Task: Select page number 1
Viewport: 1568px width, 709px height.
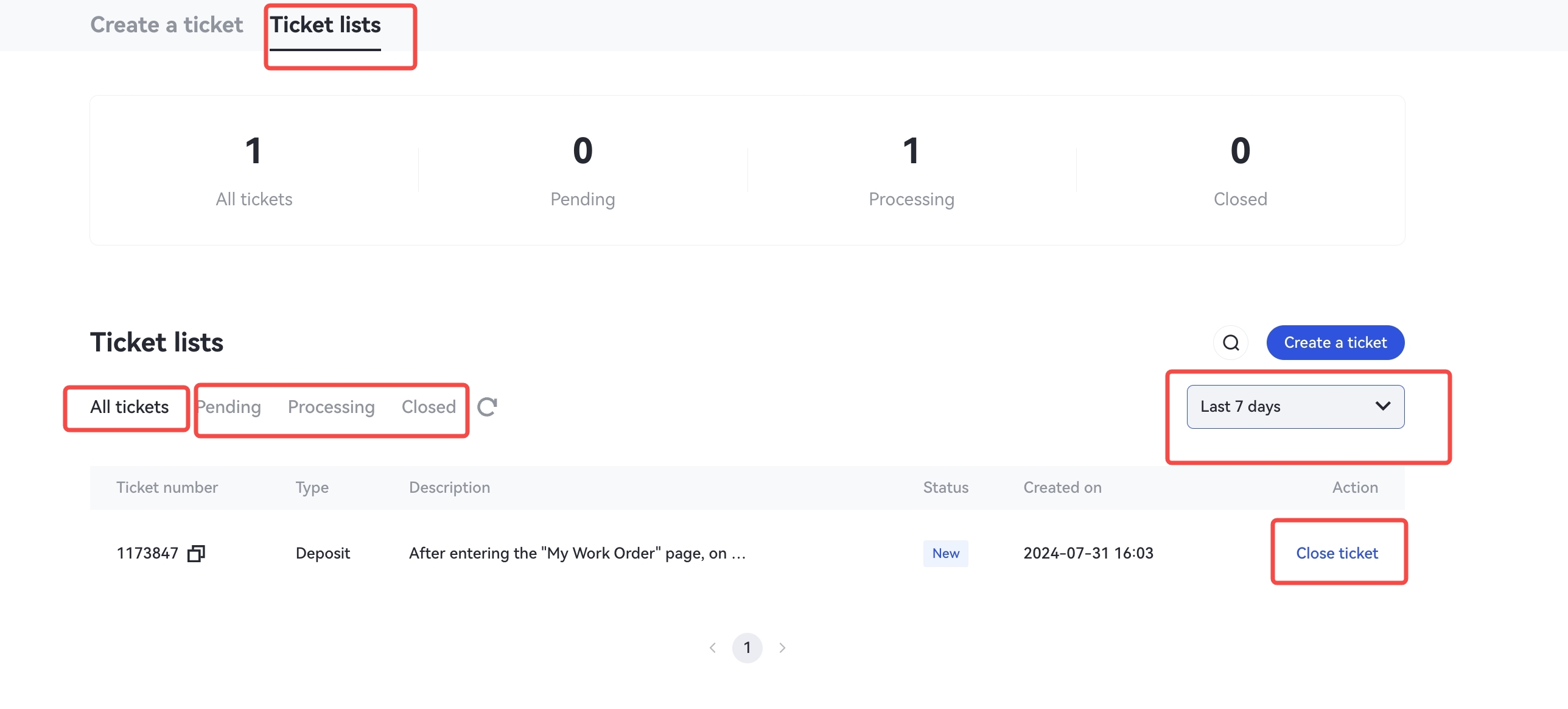Action: point(747,647)
